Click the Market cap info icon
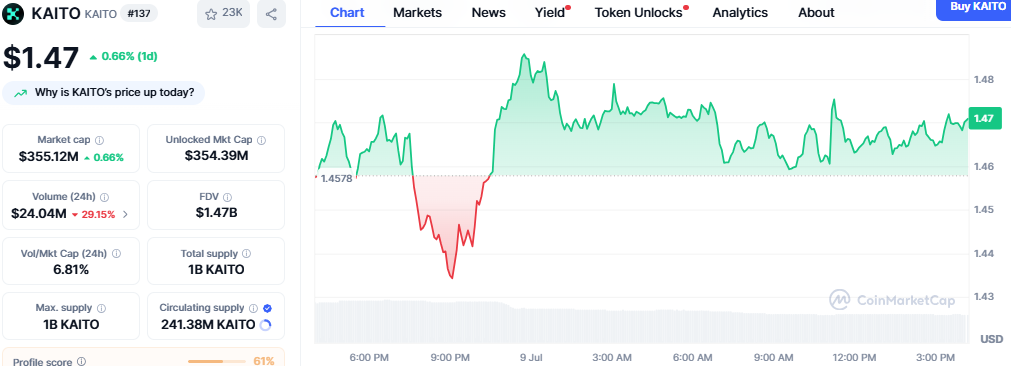The width and height of the screenshot is (1011, 366). (x=99, y=140)
